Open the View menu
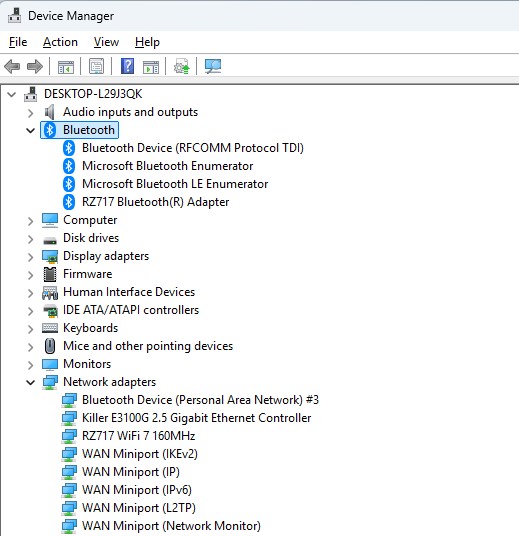Viewport: 519px width, 536px height. [106, 42]
